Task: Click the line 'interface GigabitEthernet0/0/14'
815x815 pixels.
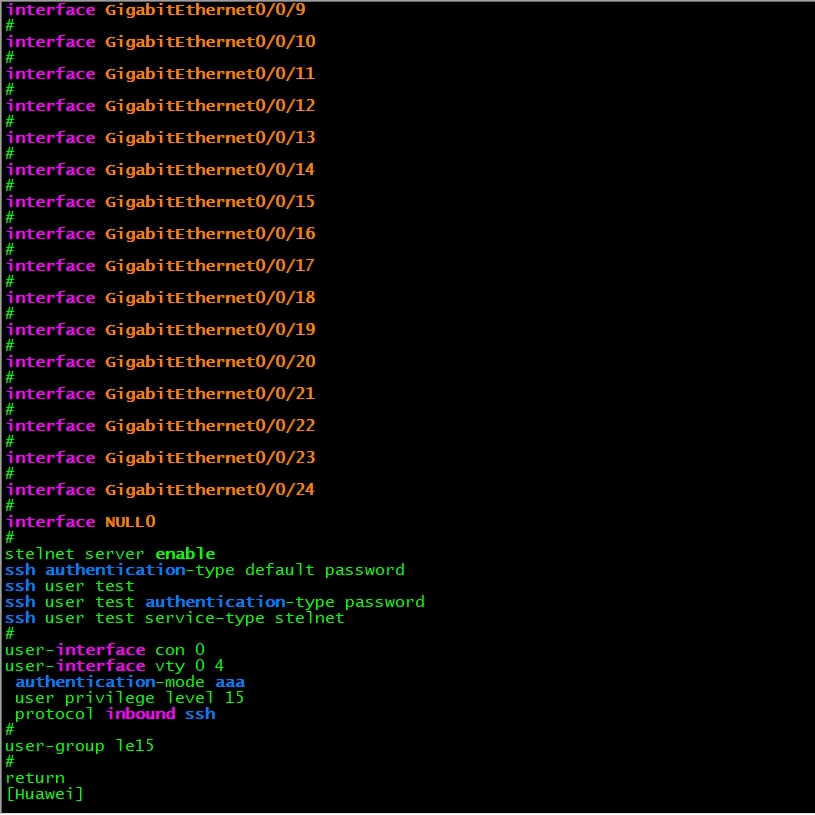Action: pos(161,170)
